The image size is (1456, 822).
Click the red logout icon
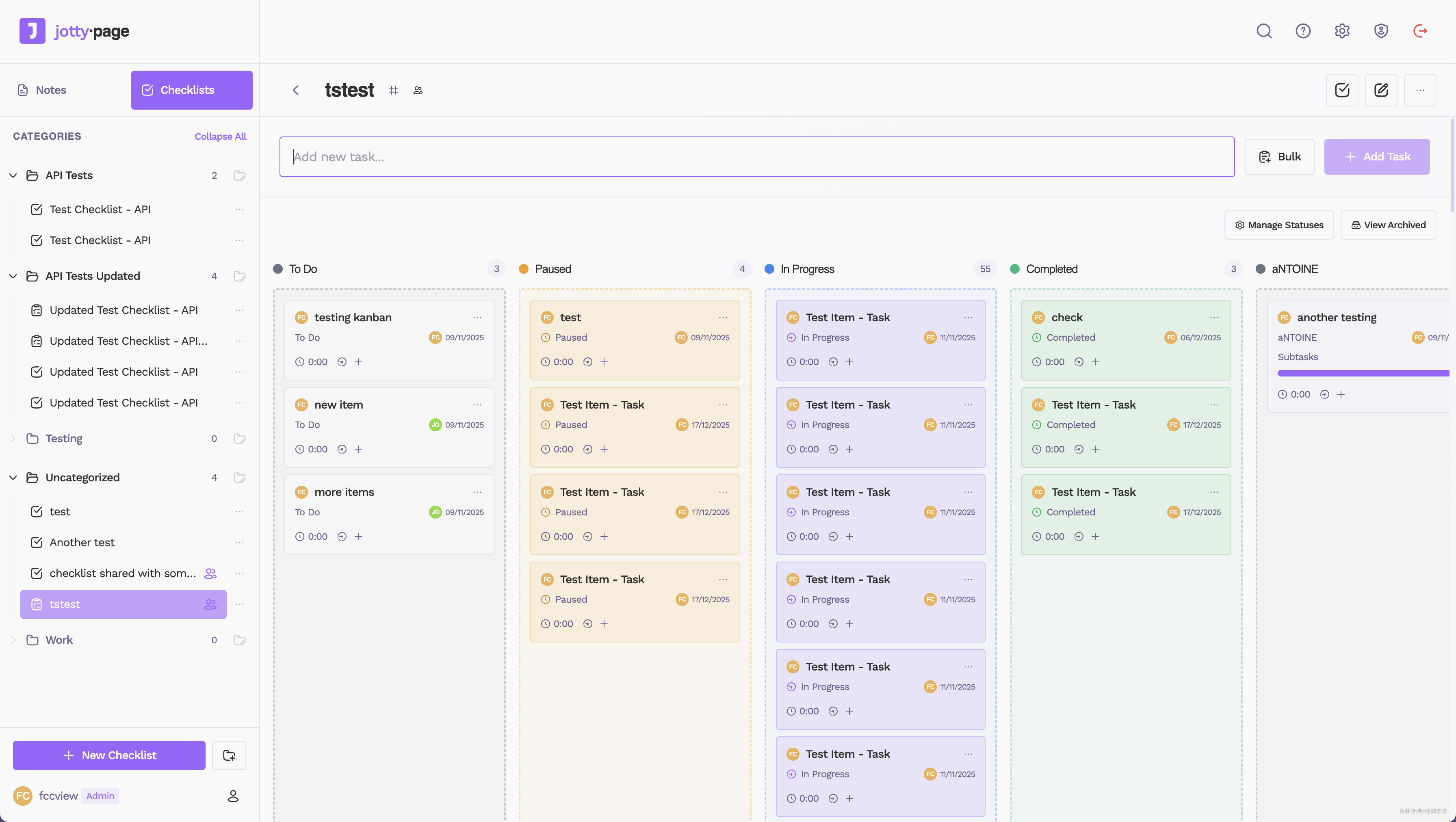[1420, 31]
